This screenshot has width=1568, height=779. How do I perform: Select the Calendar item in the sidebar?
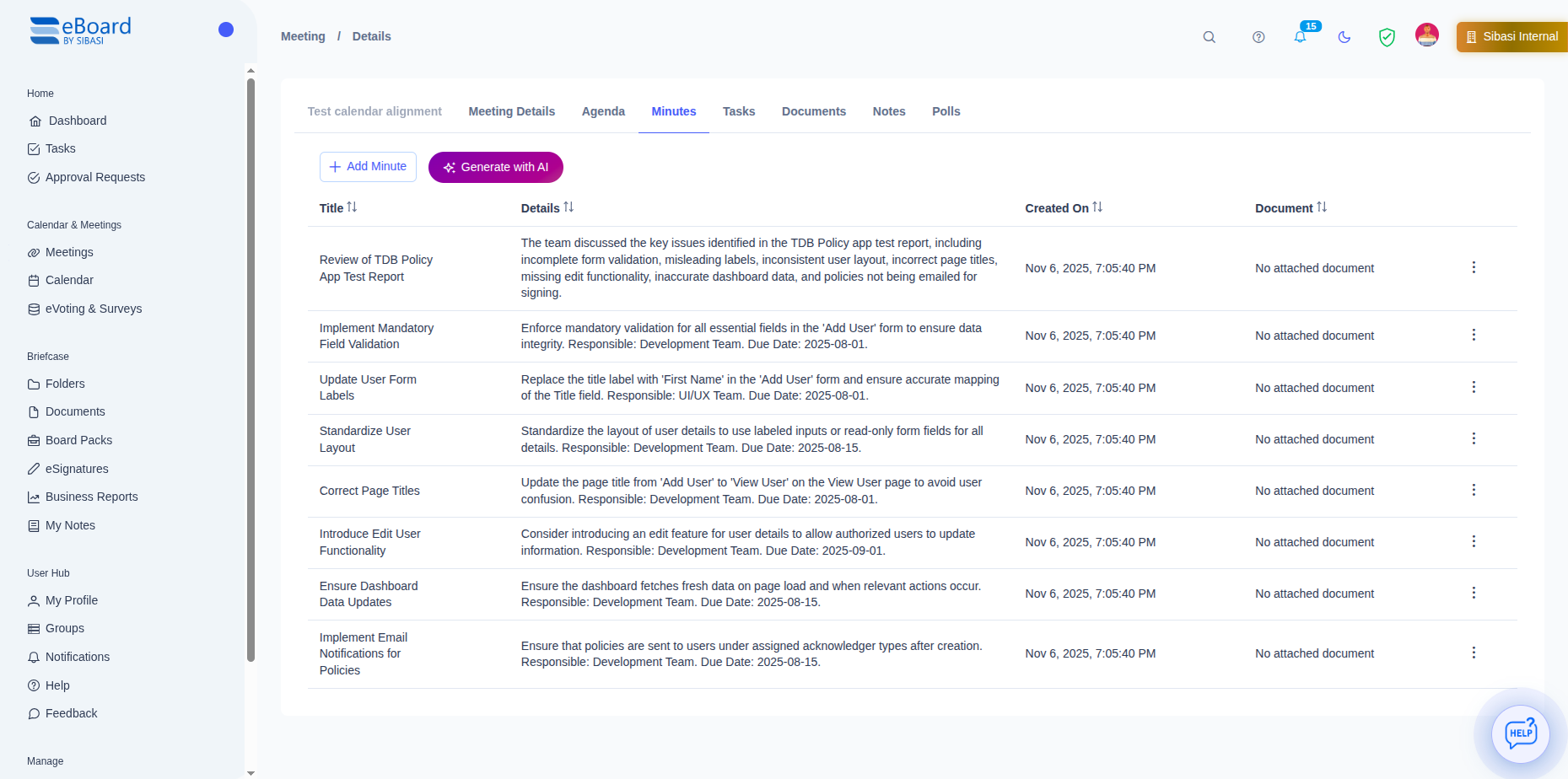pos(69,280)
